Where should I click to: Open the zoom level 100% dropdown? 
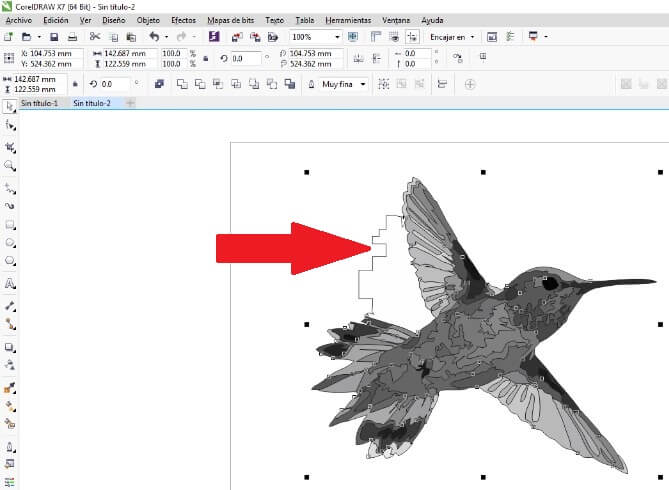click(337, 37)
